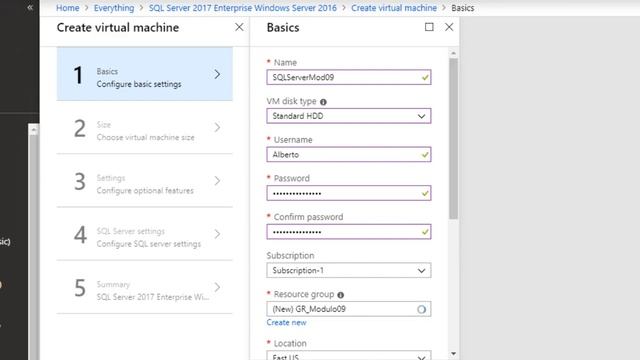The image size is (640, 360).
Task: Click the Basics blade scrollbar up arrow
Action: [x=453, y=53]
